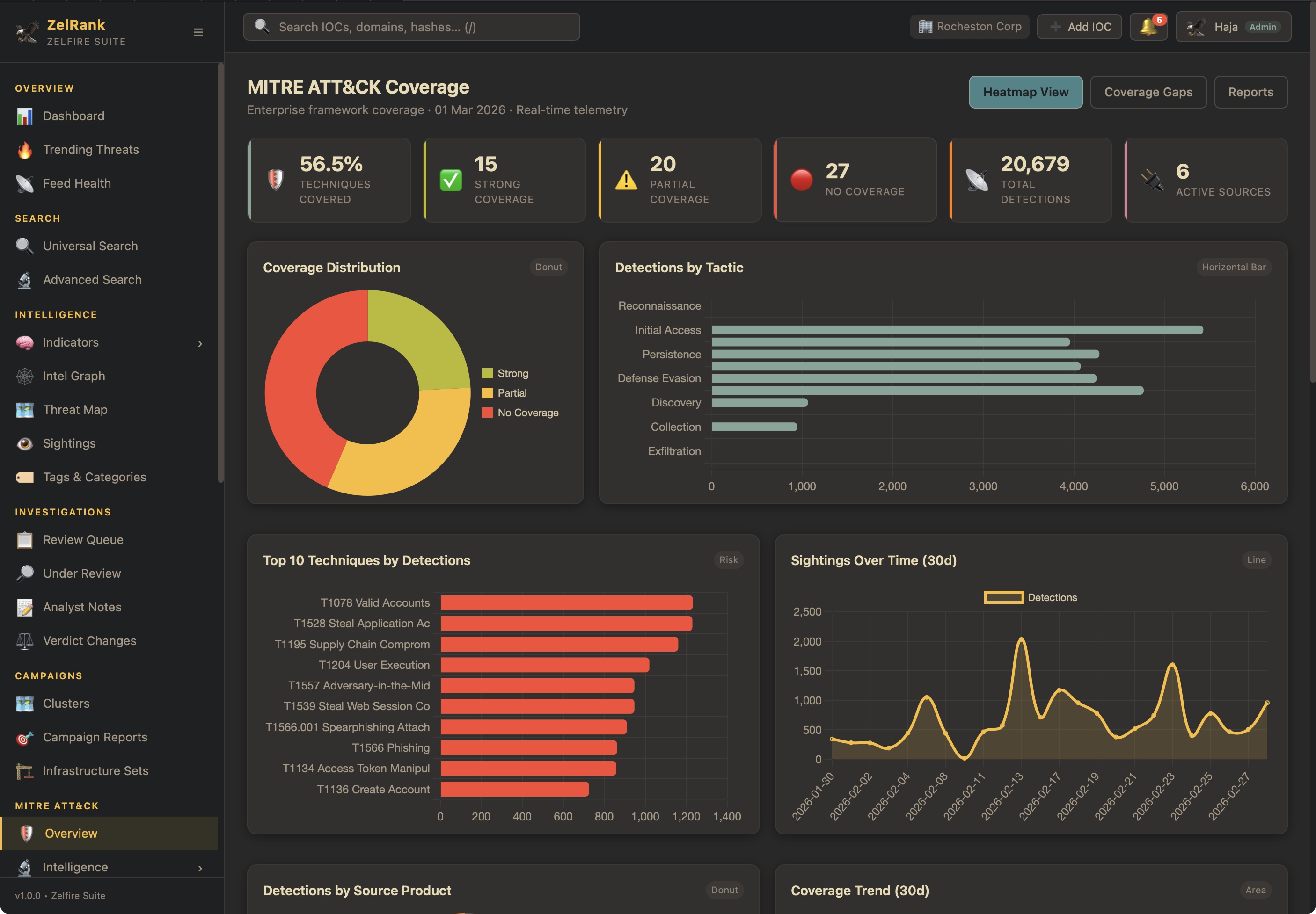Open the Rocheston Corp organization selector
Screen dimensions: 1316x914
pyautogui.click(x=969, y=27)
